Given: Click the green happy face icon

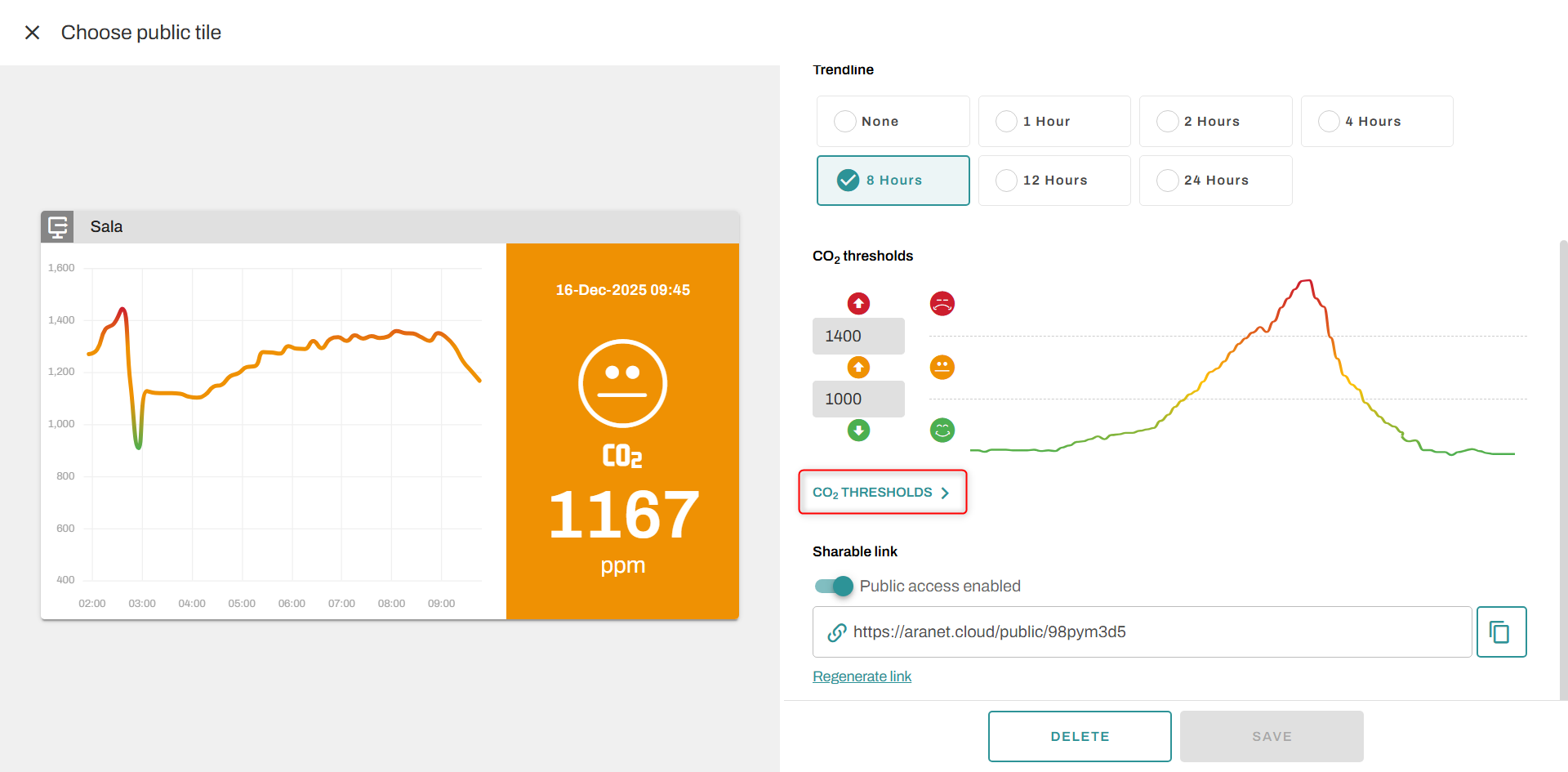Looking at the screenshot, I should (942, 431).
